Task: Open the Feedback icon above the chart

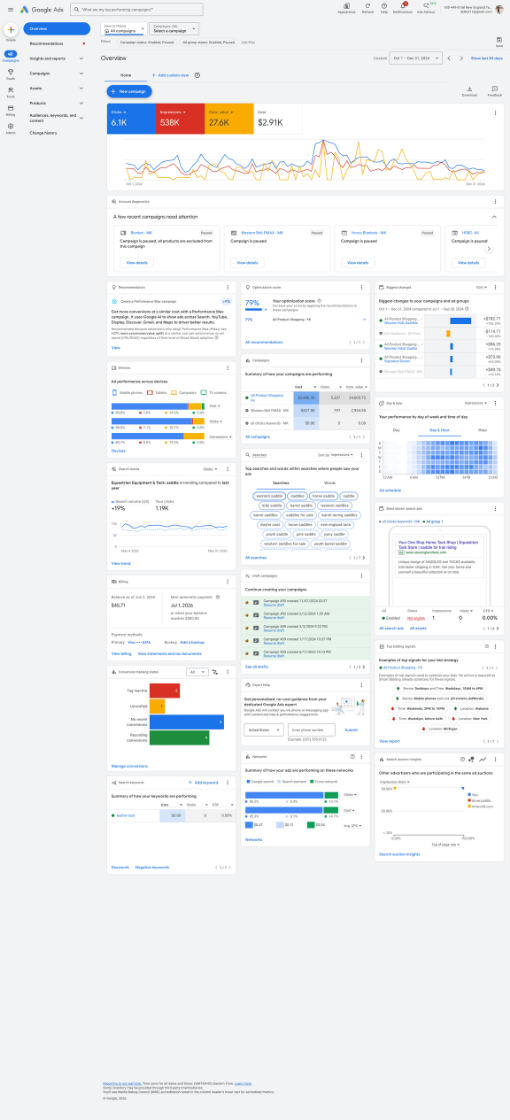Action: [x=494, y=91]
